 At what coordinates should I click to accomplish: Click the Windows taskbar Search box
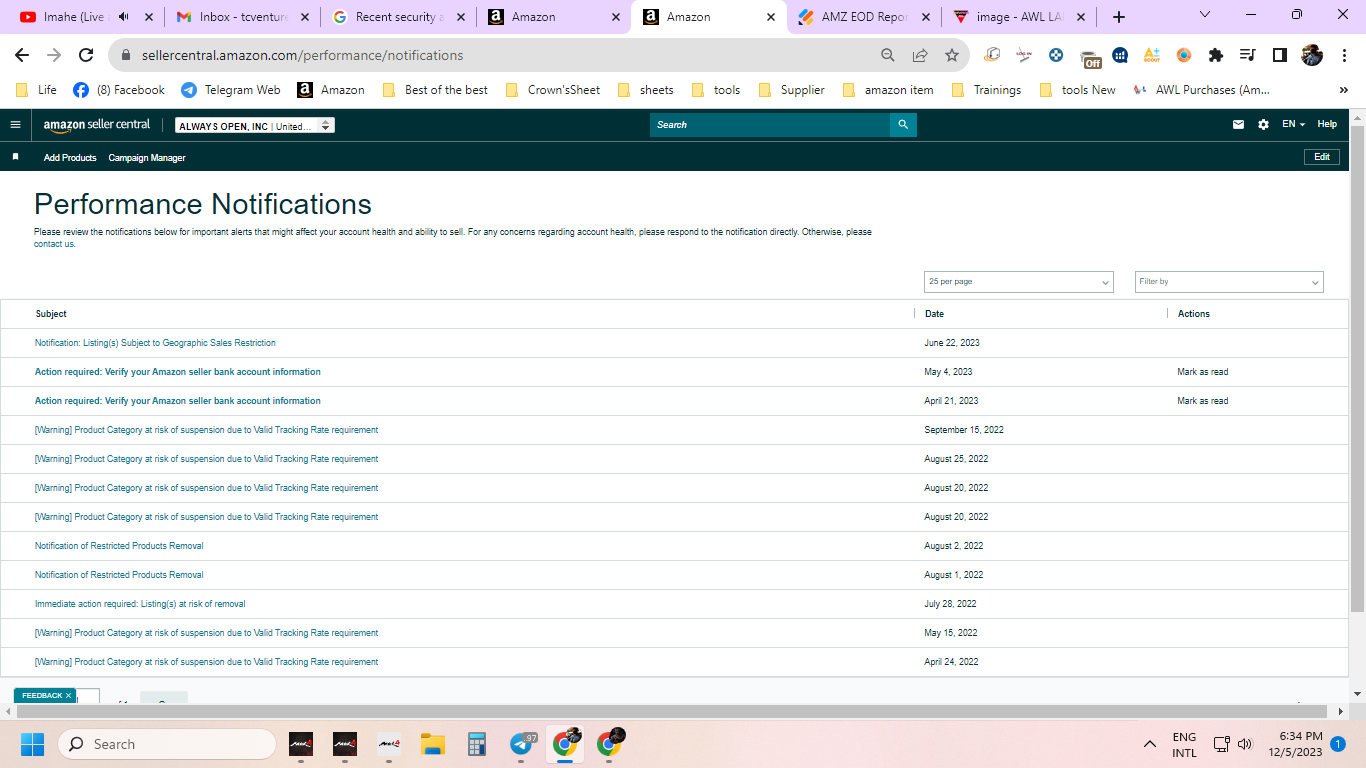(167, 744)
